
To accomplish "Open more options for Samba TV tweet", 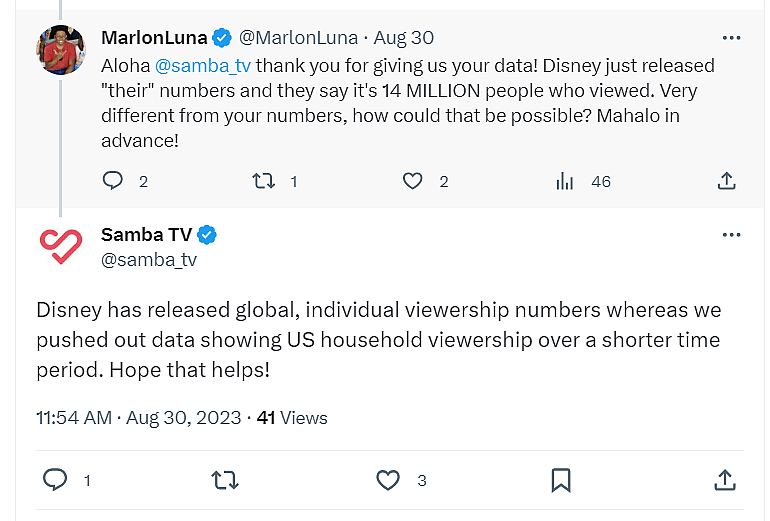I will coord(731,235).
